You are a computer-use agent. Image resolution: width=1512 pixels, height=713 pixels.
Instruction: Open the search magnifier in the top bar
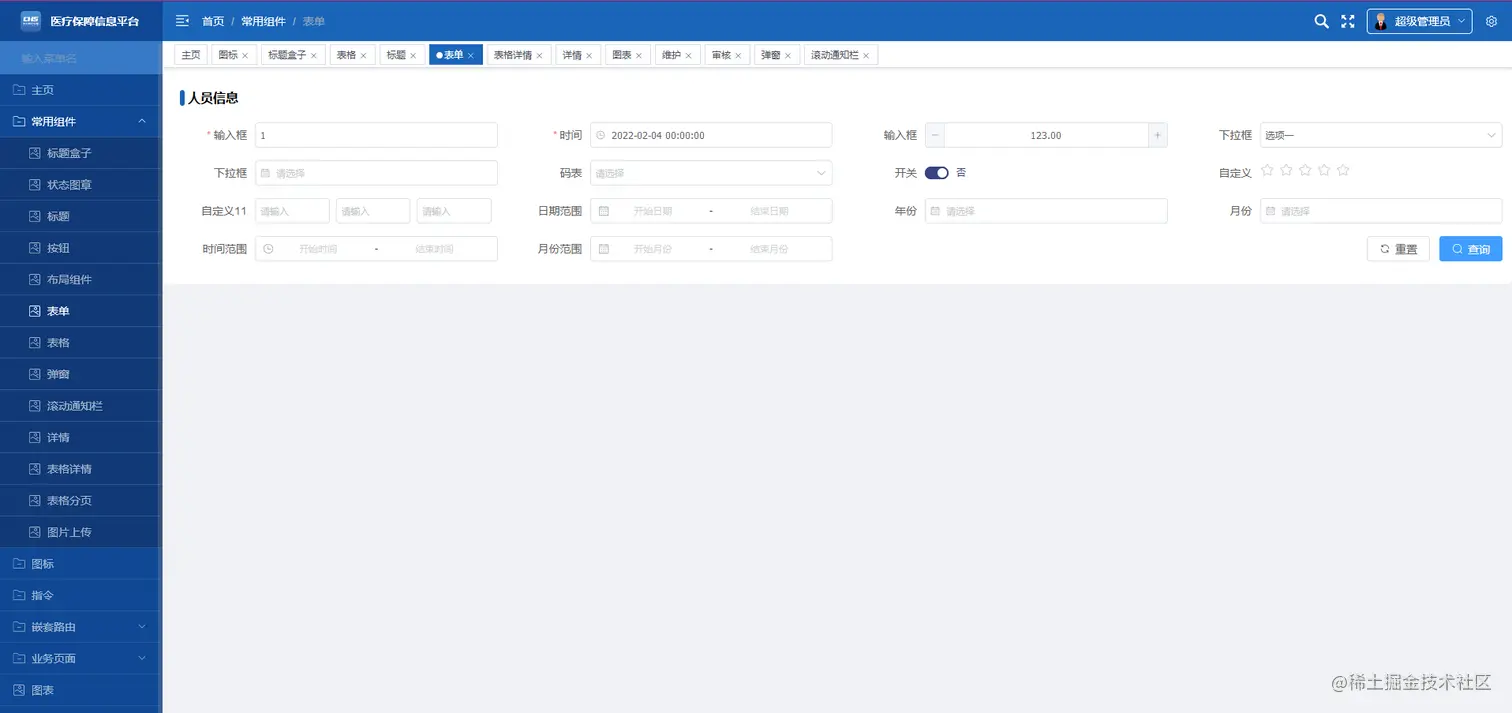tap(1321, 21)
